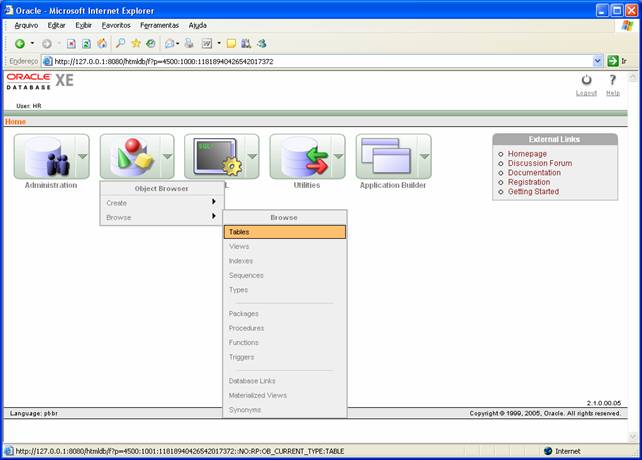Open the Discussion Forum link
This screenshot has height=460, width=642.
(540, 163)
